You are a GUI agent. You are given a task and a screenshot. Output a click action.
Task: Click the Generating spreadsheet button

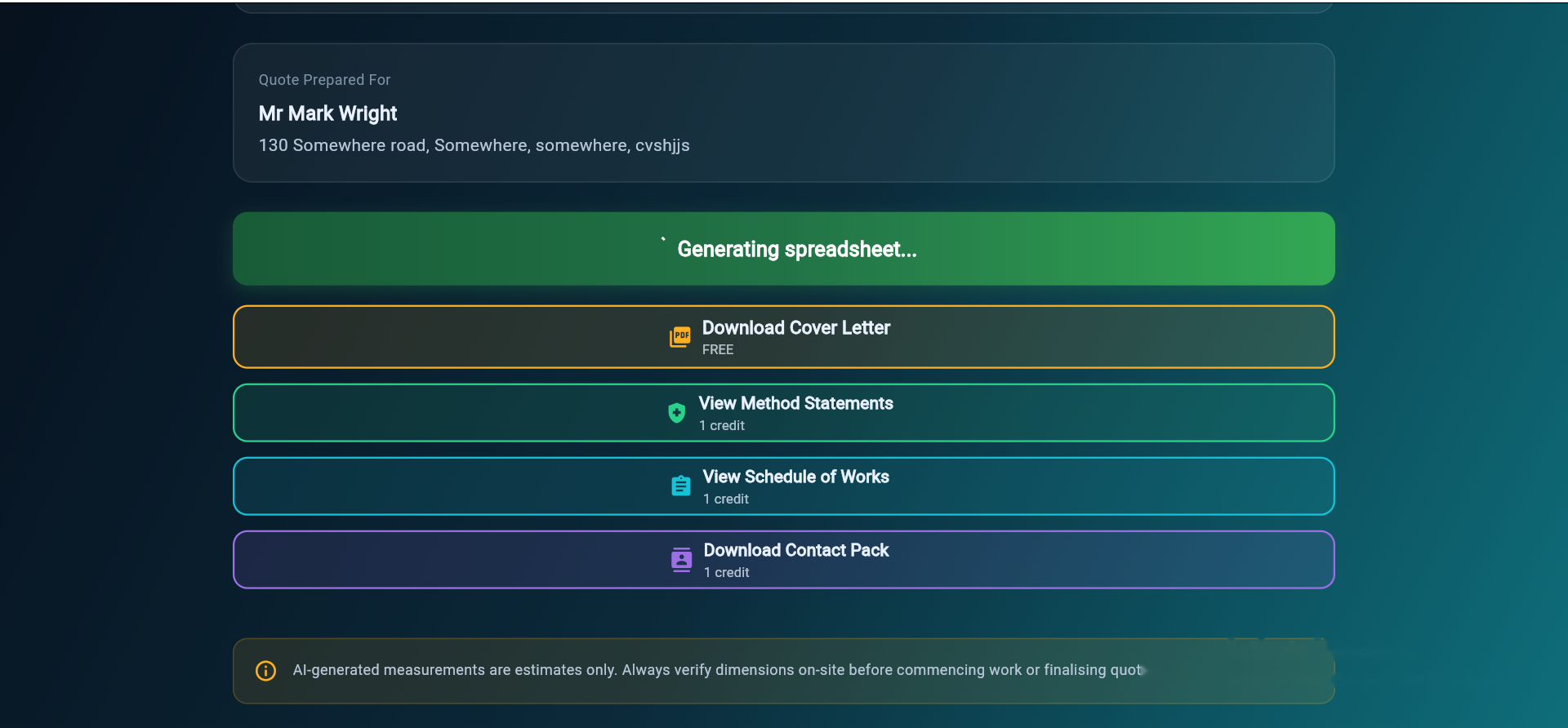point(784,249)
